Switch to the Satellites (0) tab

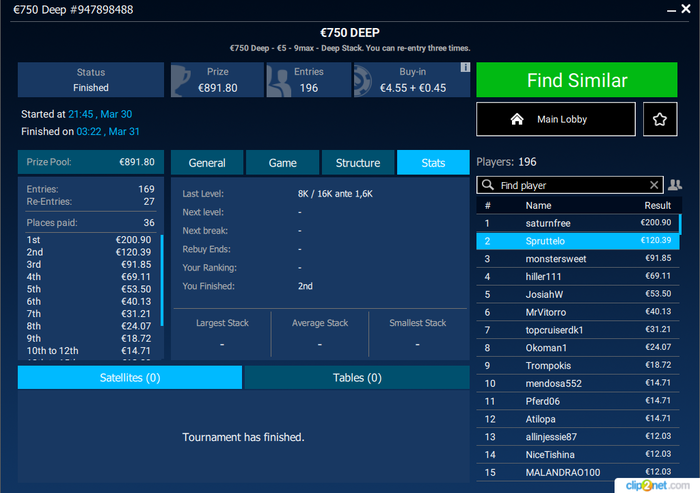coord(130,378)
